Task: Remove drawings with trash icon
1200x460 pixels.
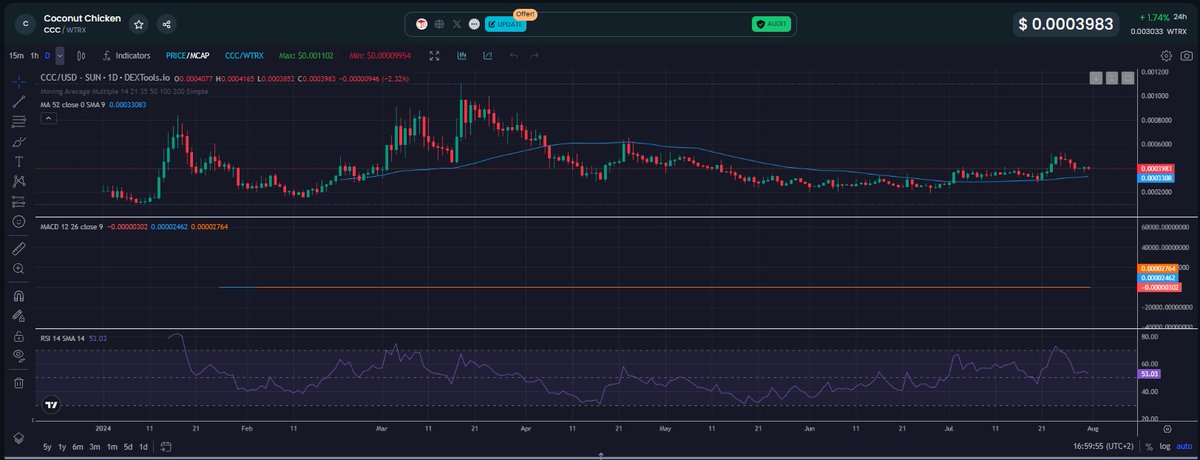Action: tap(19, 382)
